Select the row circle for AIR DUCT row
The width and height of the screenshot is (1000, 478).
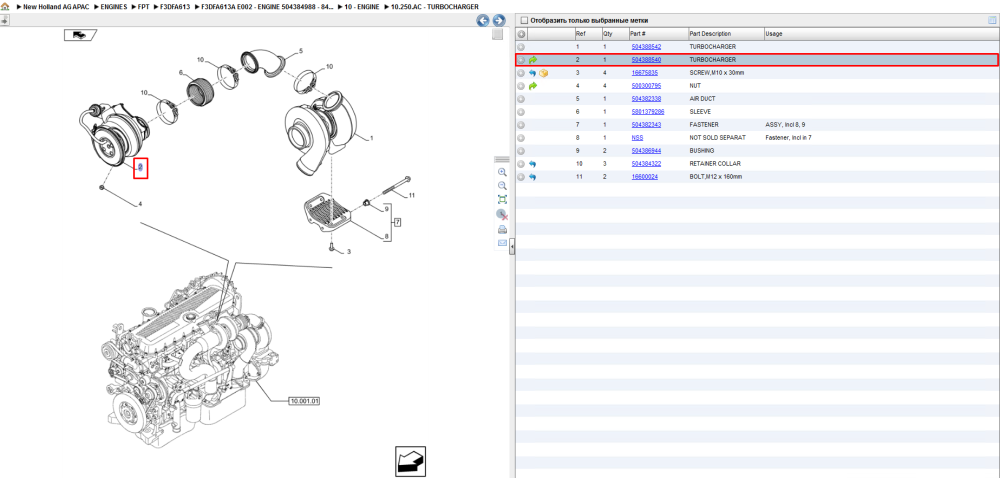pos(521,99)
